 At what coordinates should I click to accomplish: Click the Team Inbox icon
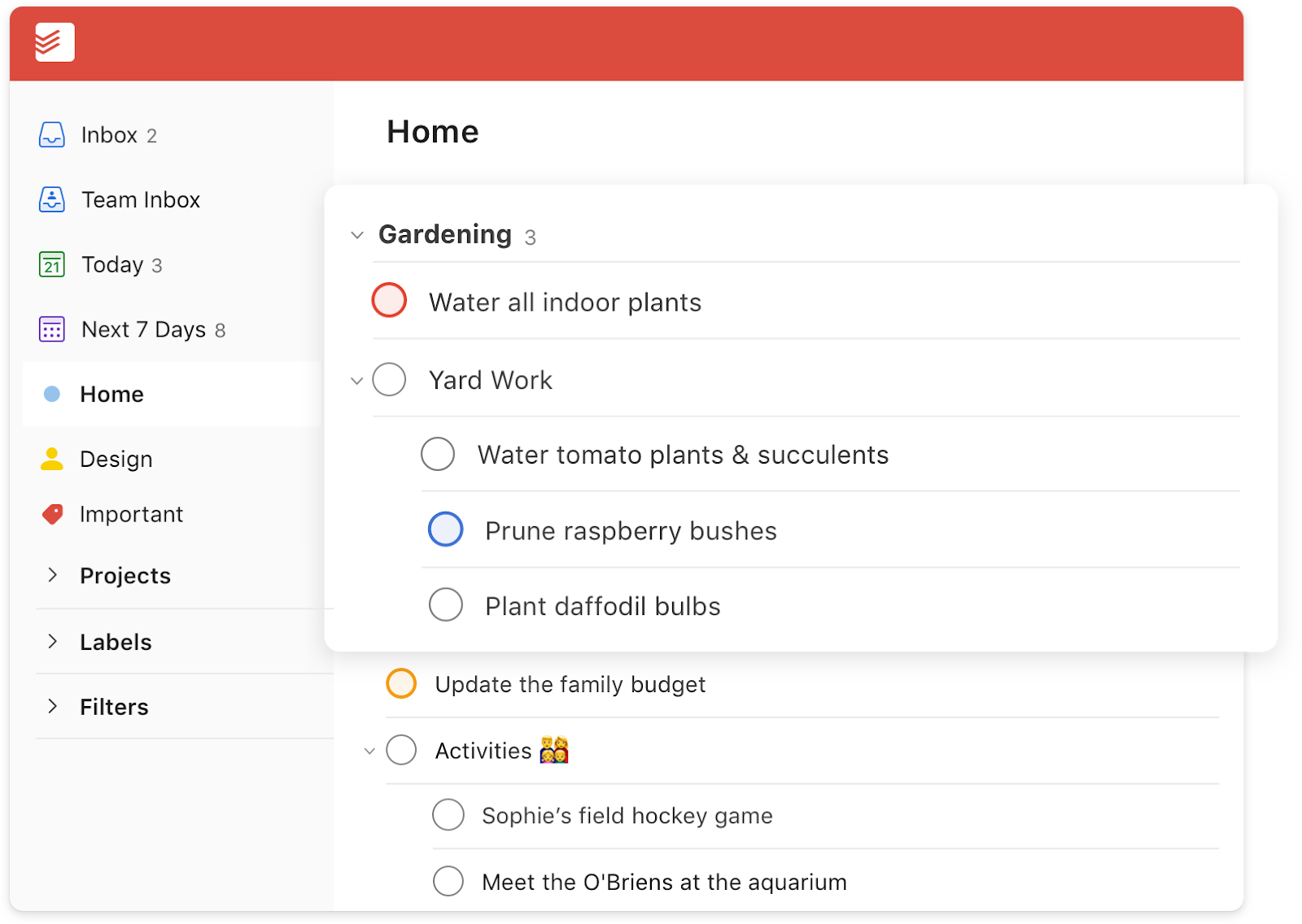[52, 199]
